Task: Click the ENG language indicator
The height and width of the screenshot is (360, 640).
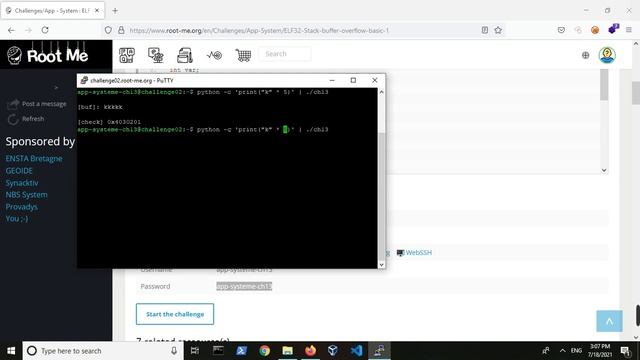Action: pyautogui.click(x=576, y=351)
